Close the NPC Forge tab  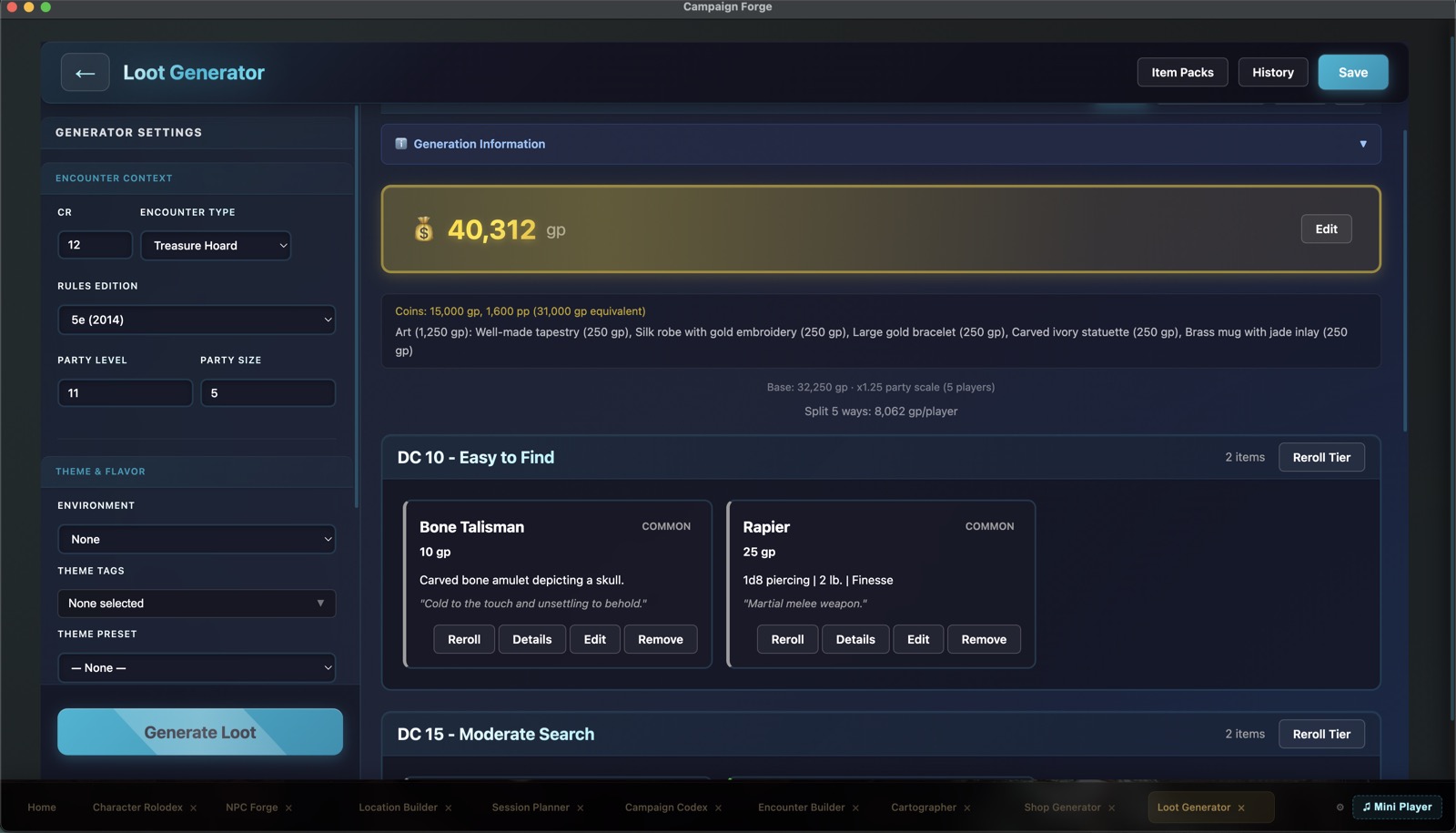coord(288,808)
